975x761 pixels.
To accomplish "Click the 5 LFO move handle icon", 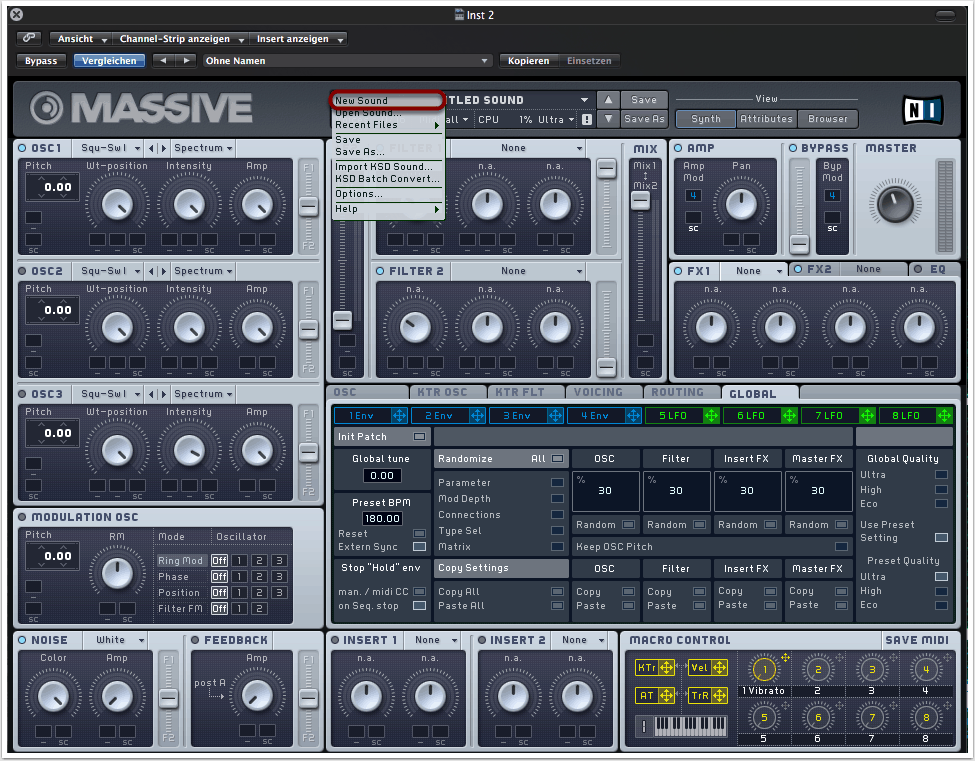I will click(x=711, y=415).
